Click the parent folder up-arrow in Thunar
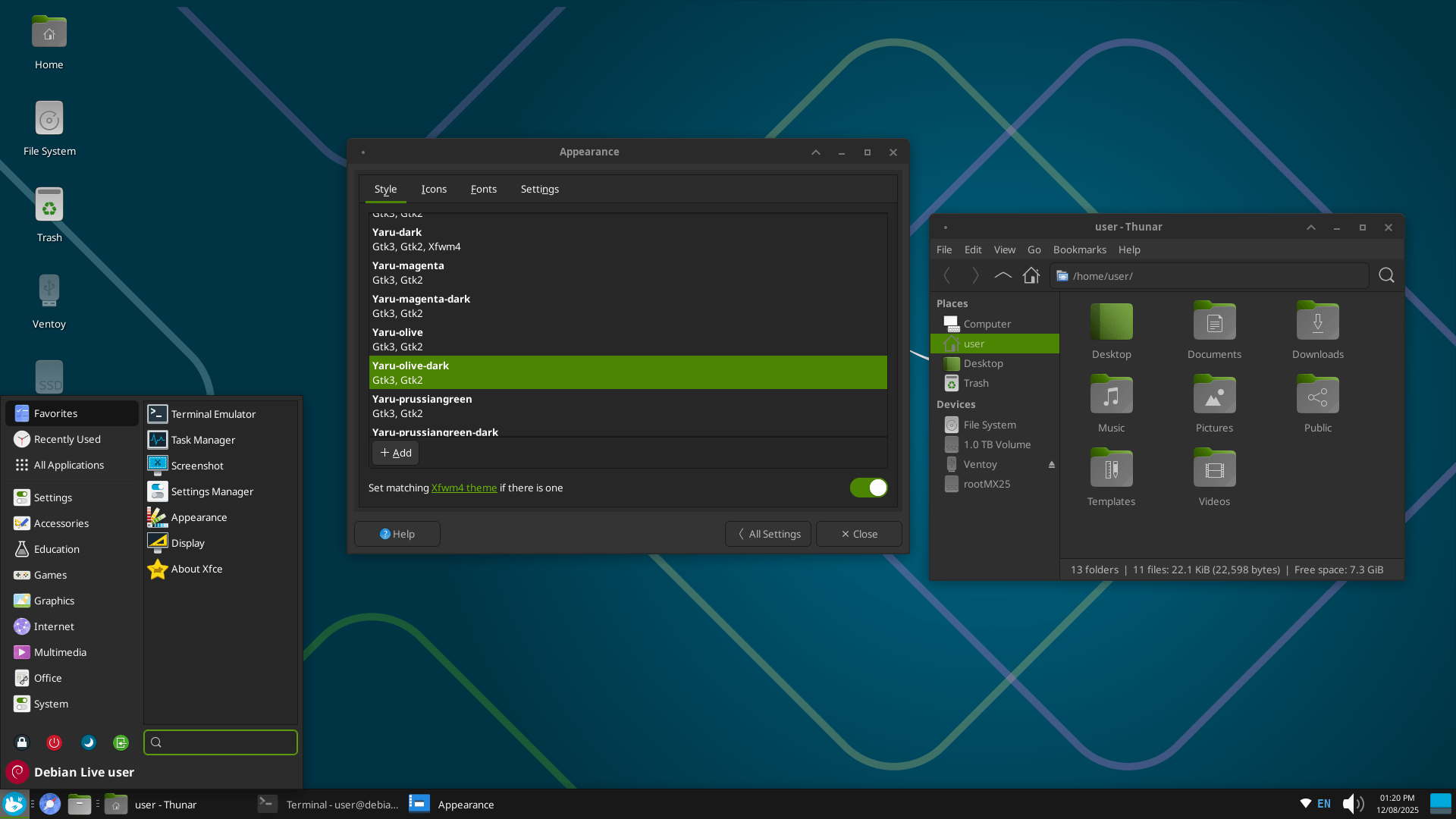The width and height of the screenshot is (1456, 819). pos(1003,275)
